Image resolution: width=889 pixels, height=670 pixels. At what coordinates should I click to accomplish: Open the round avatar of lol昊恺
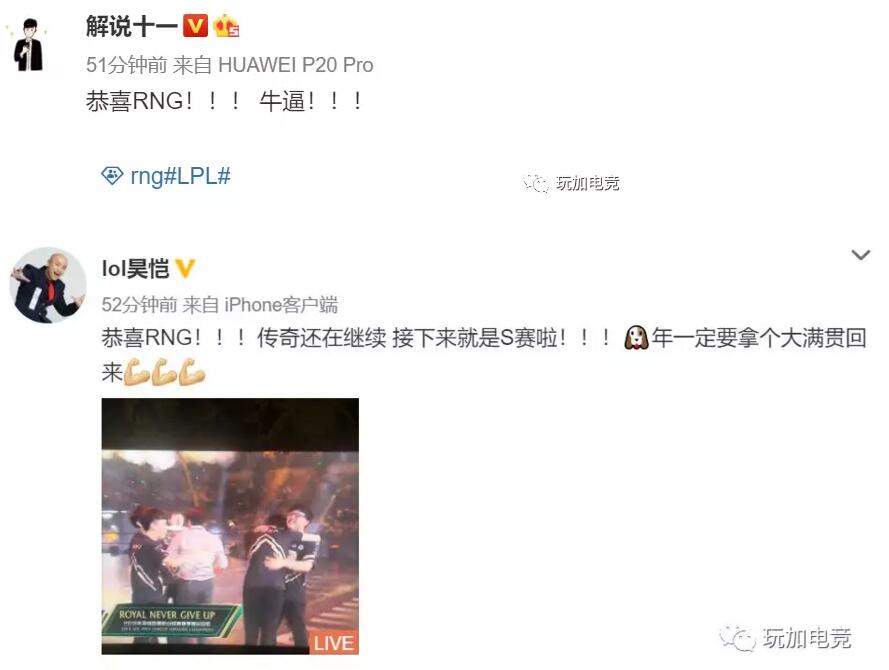48,285
